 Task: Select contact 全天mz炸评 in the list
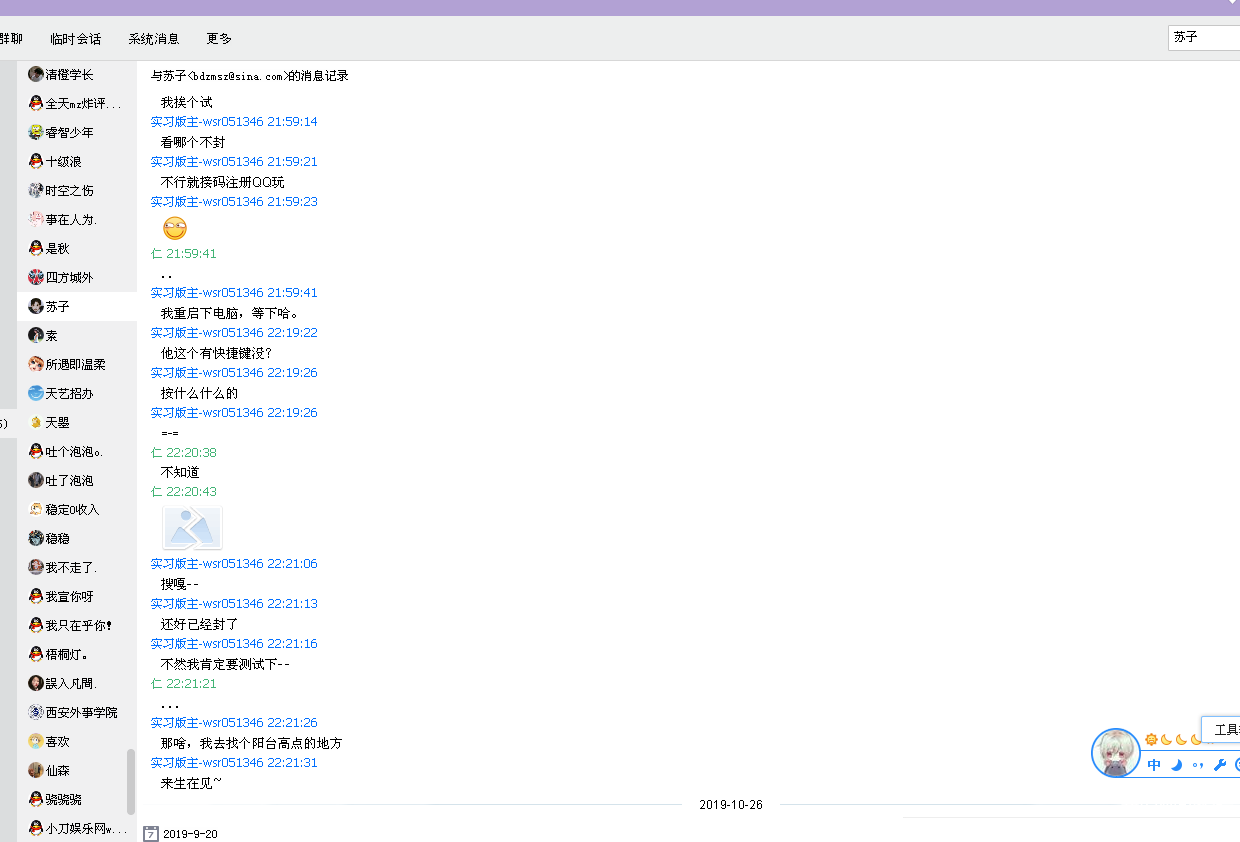[77, 103]
